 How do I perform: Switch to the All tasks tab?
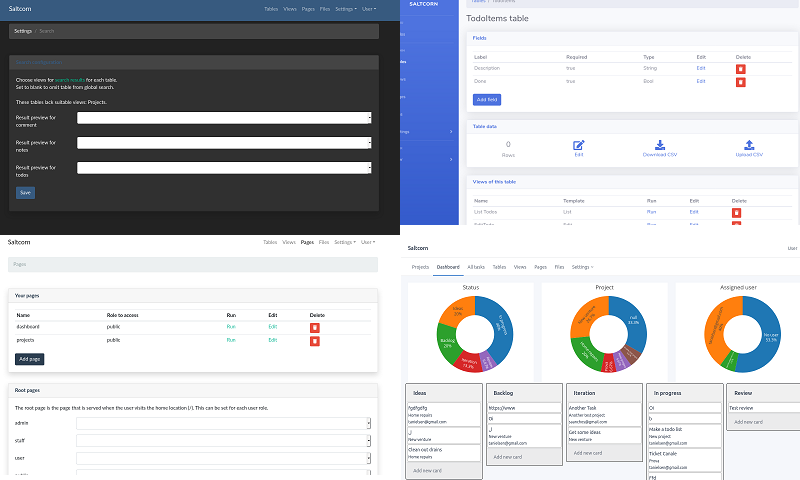[x=474, y=267]
